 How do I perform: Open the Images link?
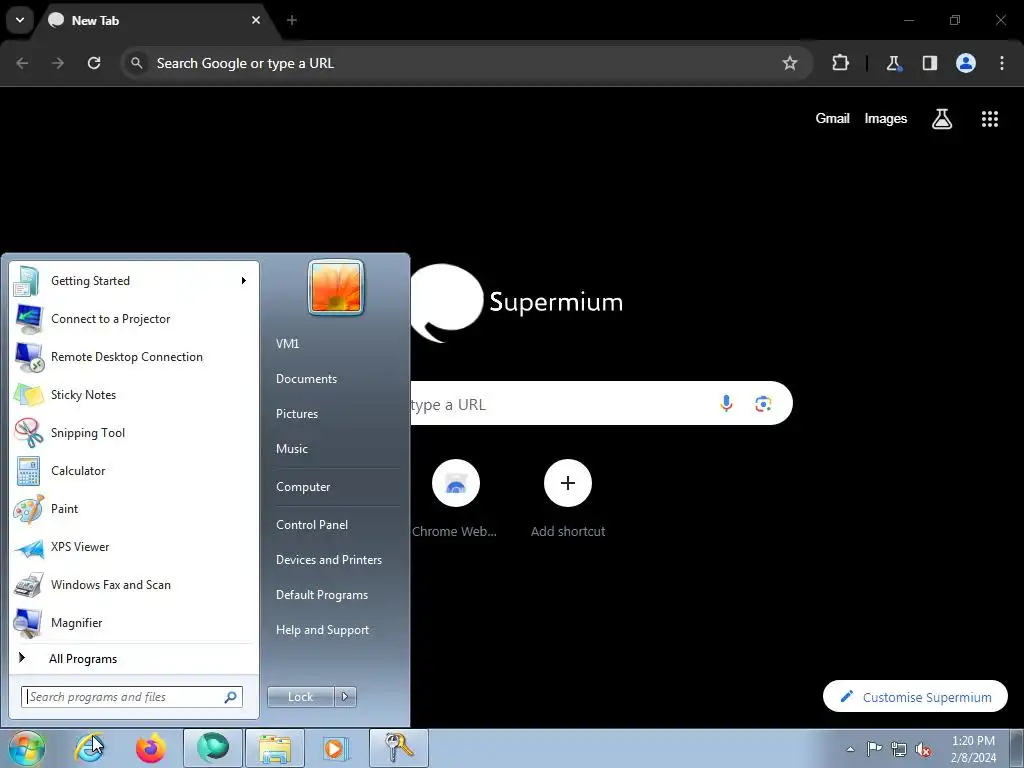point(886,118)
